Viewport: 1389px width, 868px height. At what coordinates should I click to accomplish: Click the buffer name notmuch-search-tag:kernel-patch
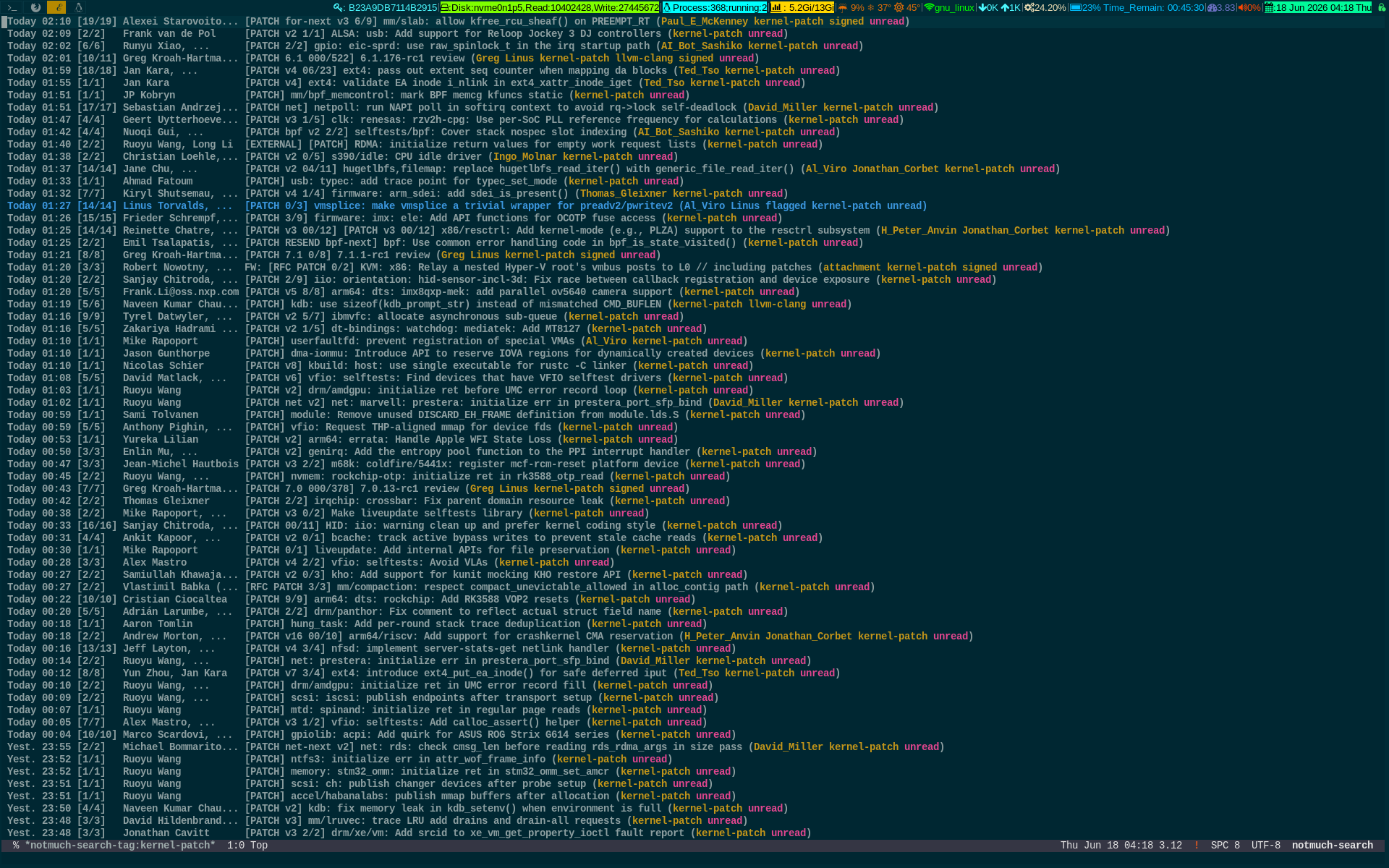(x=120, y=846)
